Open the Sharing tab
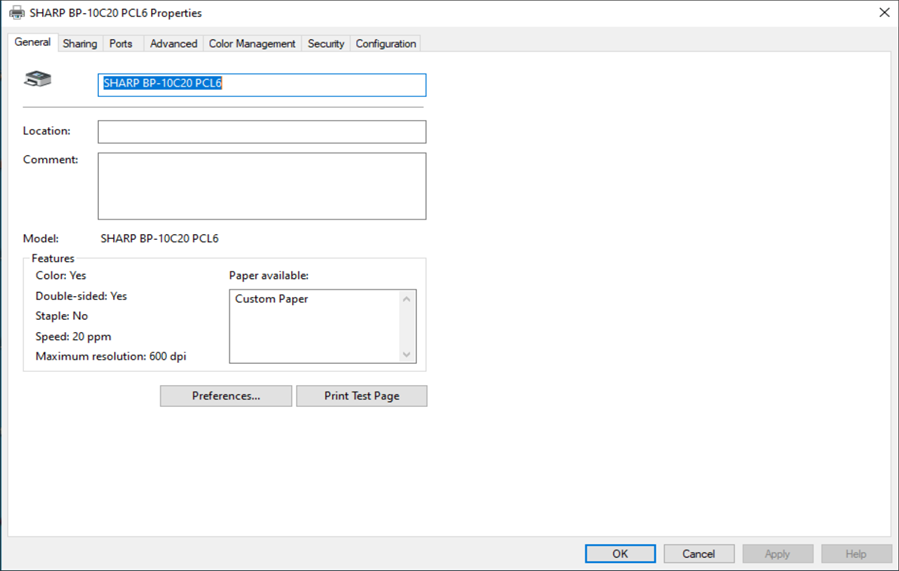The image size is (899, 571). pos(80,44)
